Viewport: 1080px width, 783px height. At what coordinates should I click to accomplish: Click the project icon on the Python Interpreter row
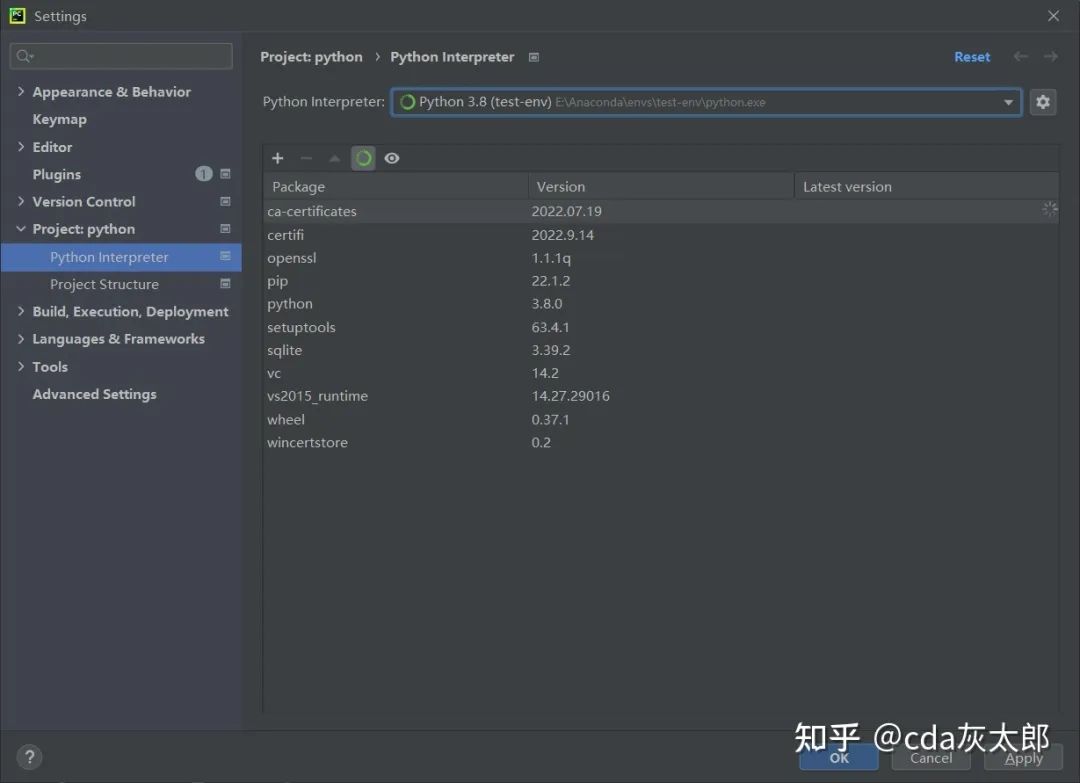225,256
